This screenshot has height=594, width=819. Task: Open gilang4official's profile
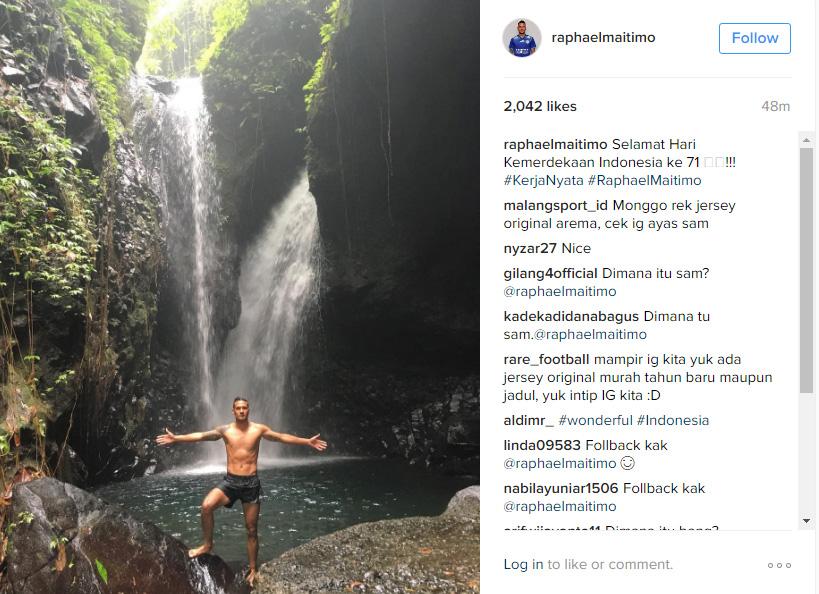point(550,274)
